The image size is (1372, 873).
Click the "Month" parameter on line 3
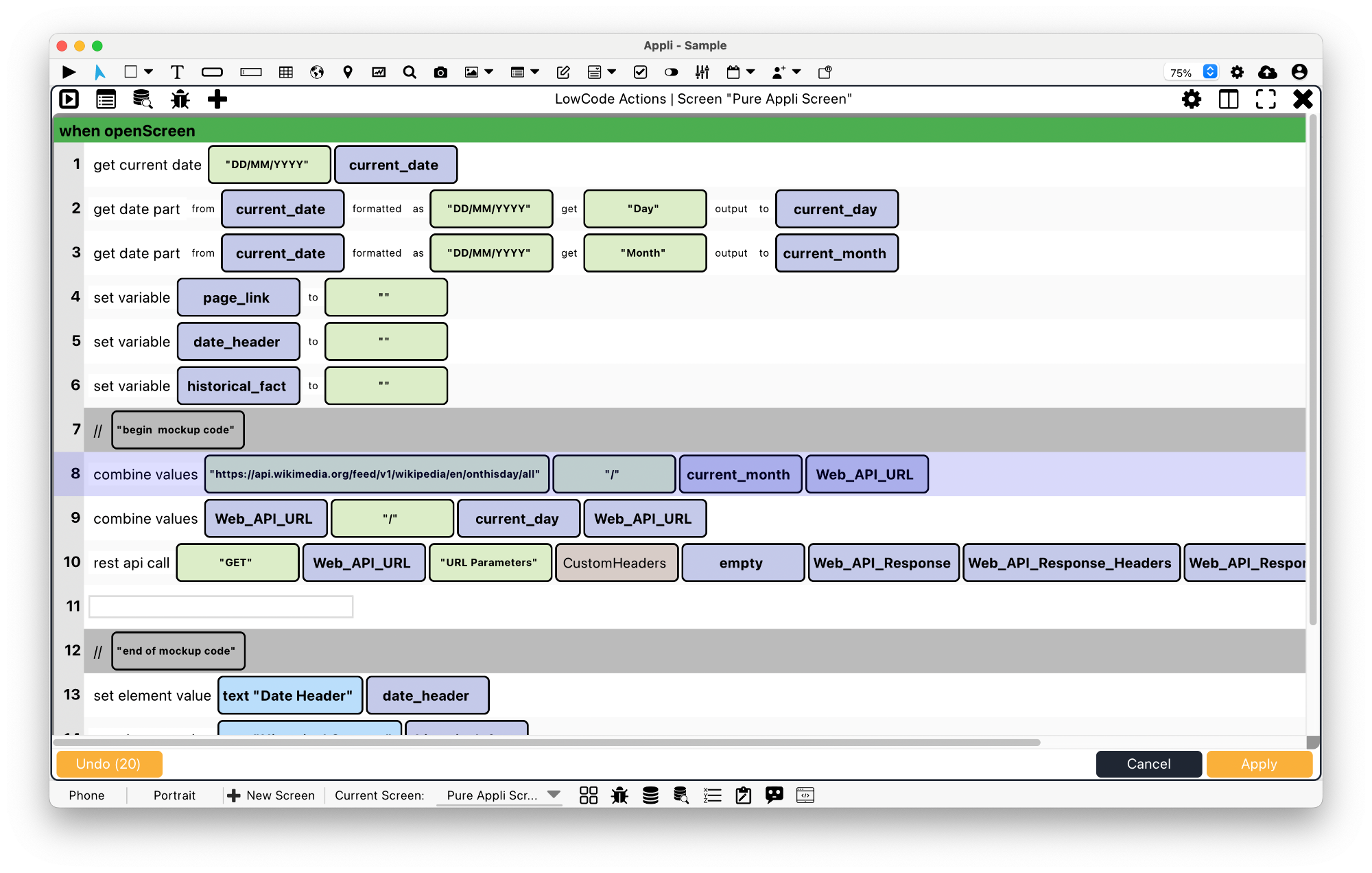645,253
